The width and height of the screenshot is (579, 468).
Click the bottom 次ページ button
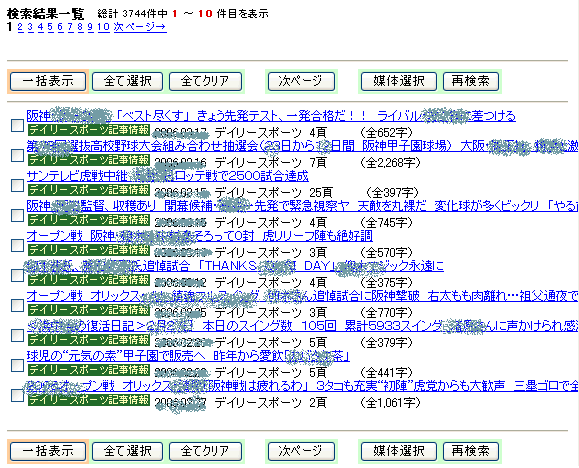301,451
